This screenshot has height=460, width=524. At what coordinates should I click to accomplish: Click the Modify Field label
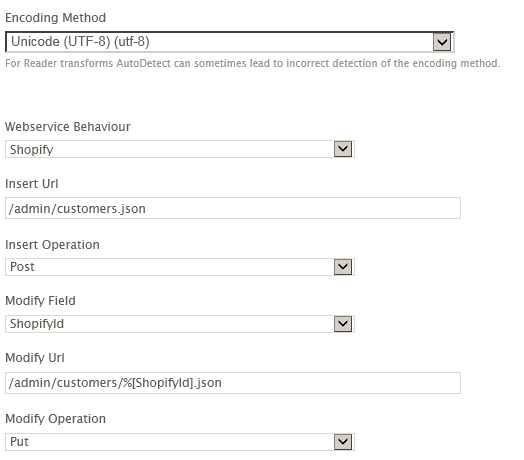[40, 301]
